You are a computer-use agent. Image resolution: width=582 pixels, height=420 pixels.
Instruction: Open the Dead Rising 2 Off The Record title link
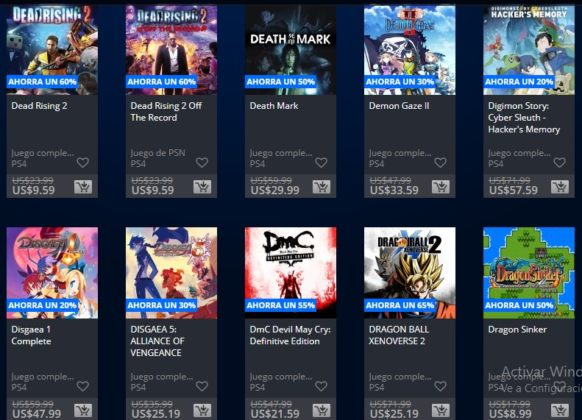166,112
